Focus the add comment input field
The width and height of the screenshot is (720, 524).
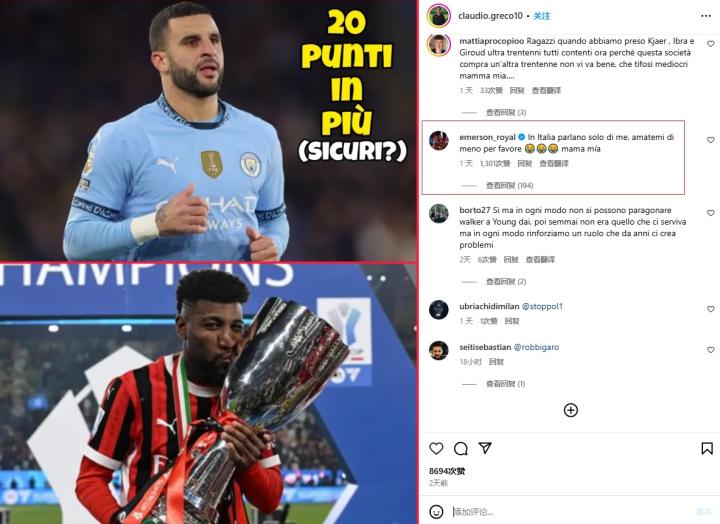click(x=569, y=512)
